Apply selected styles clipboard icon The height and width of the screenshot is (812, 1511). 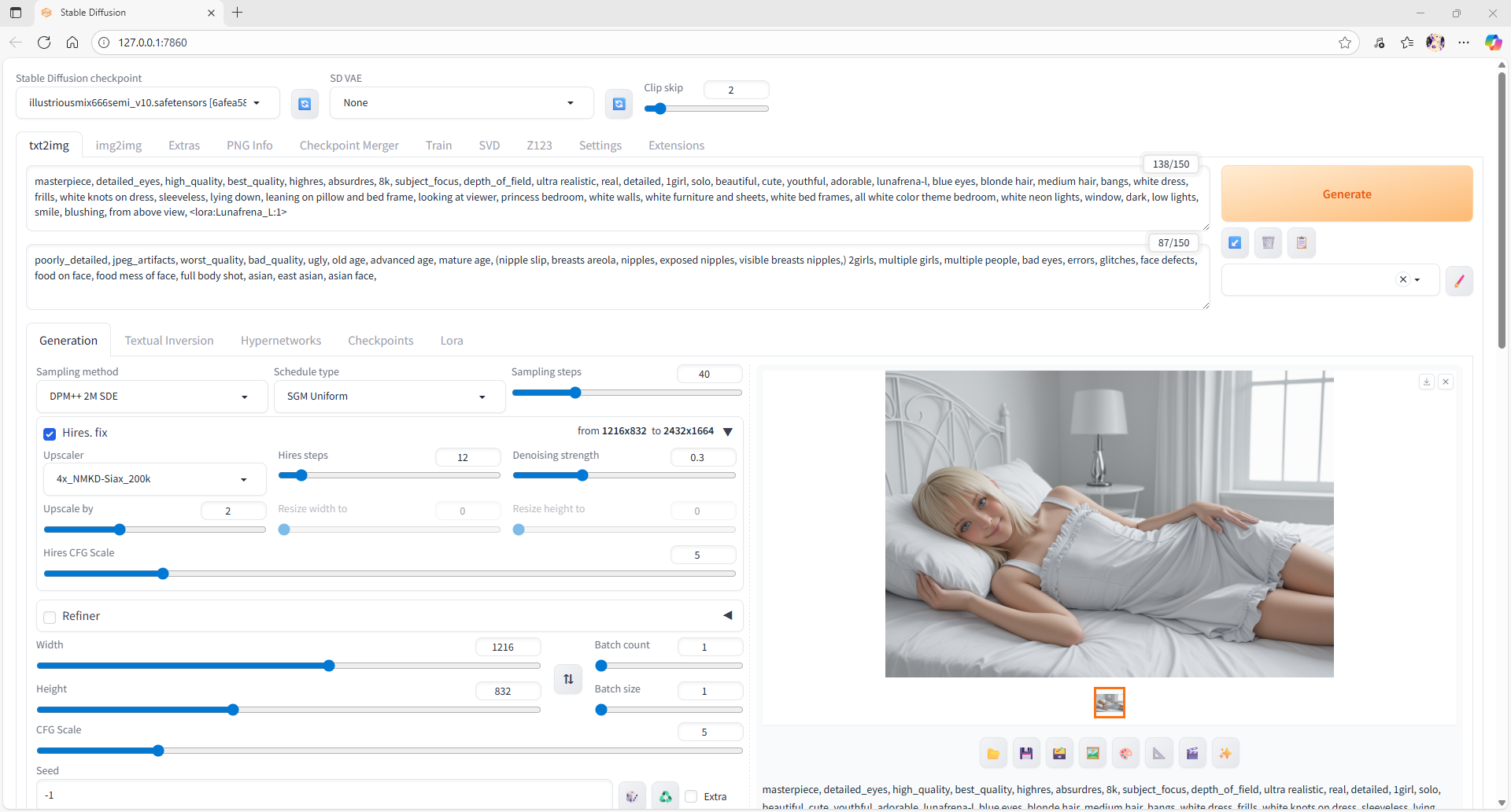[x=1301, y=242]
